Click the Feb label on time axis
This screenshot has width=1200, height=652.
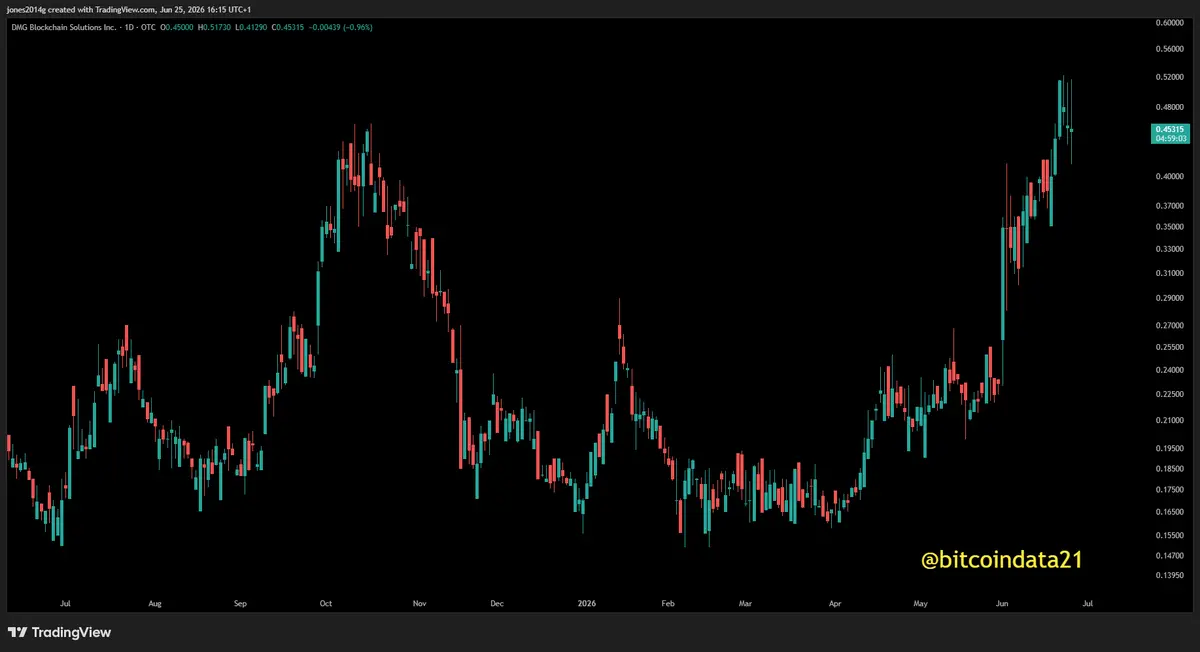[668, 604]
